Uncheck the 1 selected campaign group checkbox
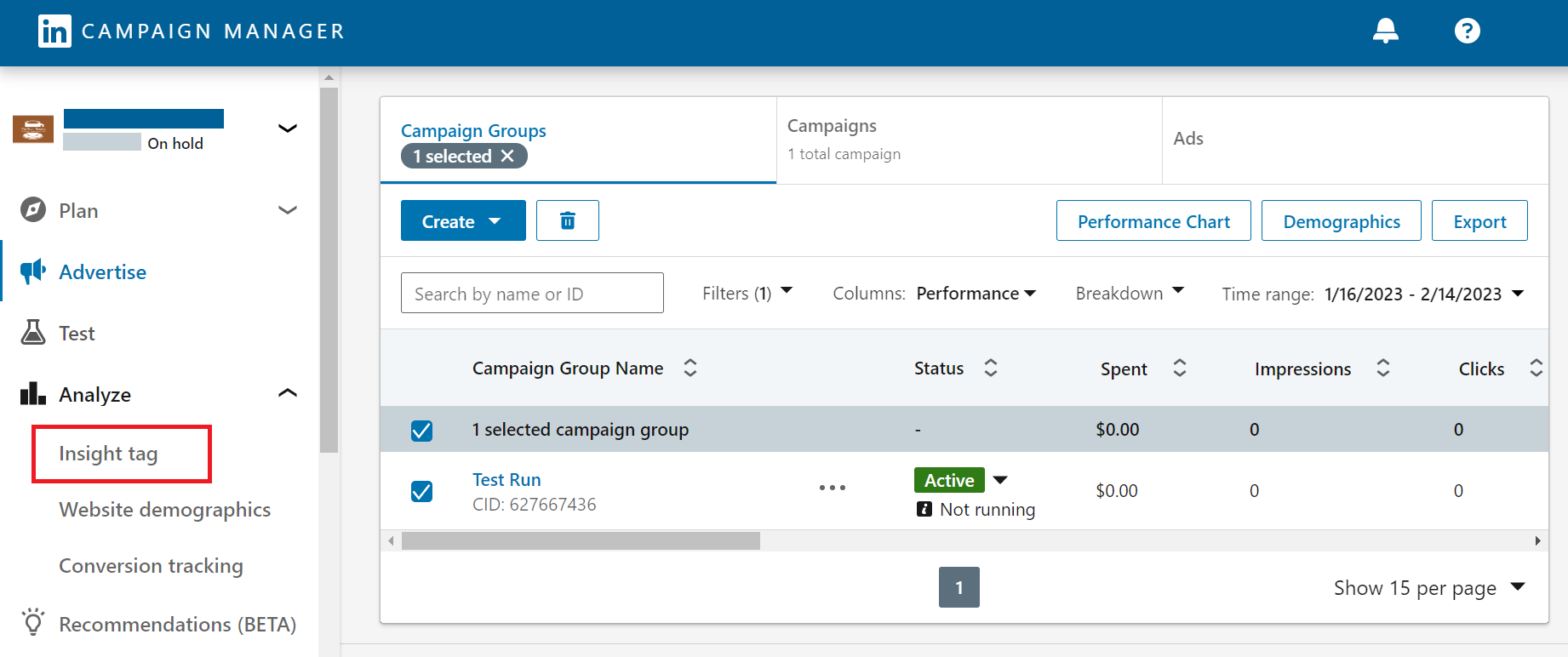This screenshot has width=1568, height=657. pyautogui.click(x=421, y=431)
